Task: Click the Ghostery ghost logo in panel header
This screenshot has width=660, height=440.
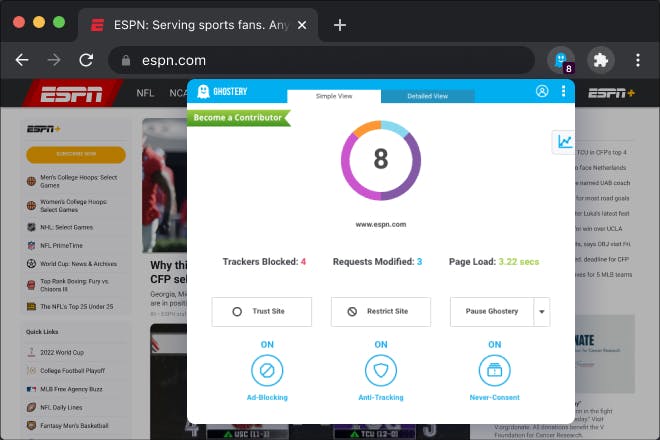Action: click(x=204, y=91)
